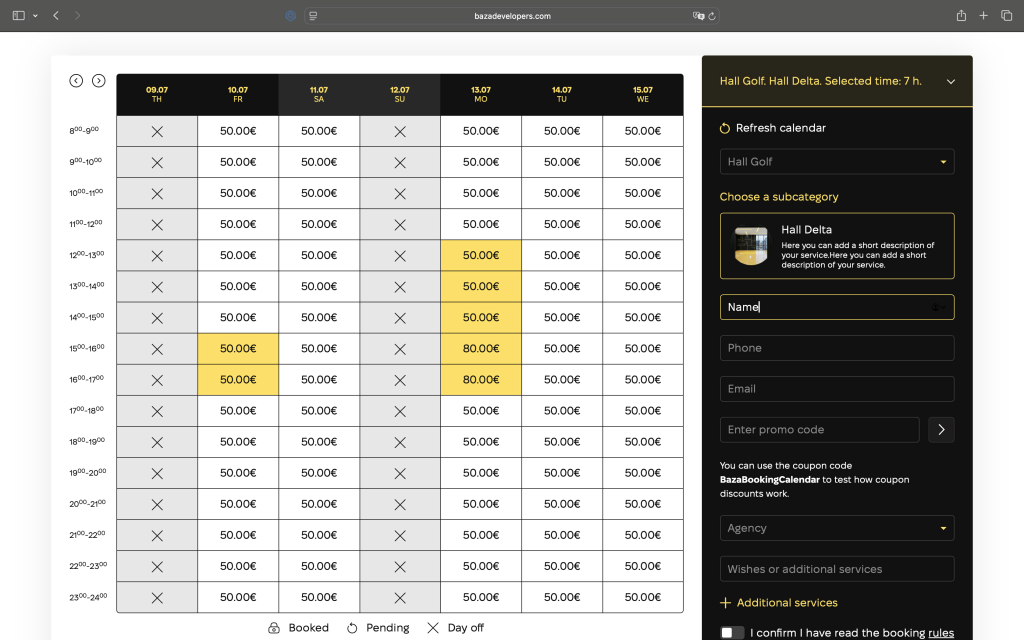
Task: Click the Pending legend icon
Action: (352, 628)
